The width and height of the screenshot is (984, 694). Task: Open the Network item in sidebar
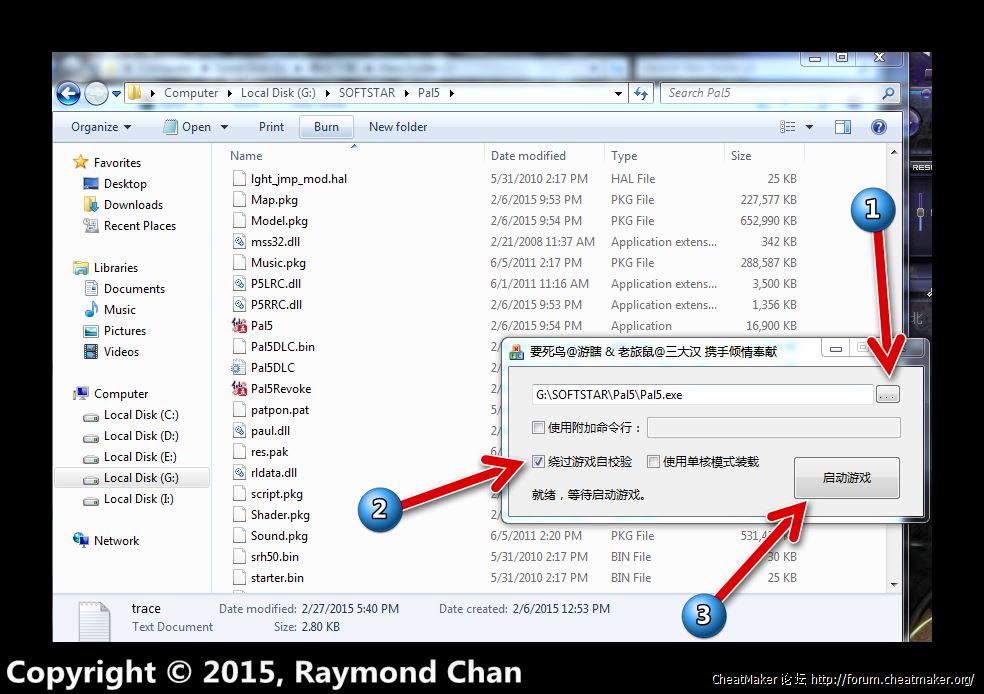tap(116, 541)
